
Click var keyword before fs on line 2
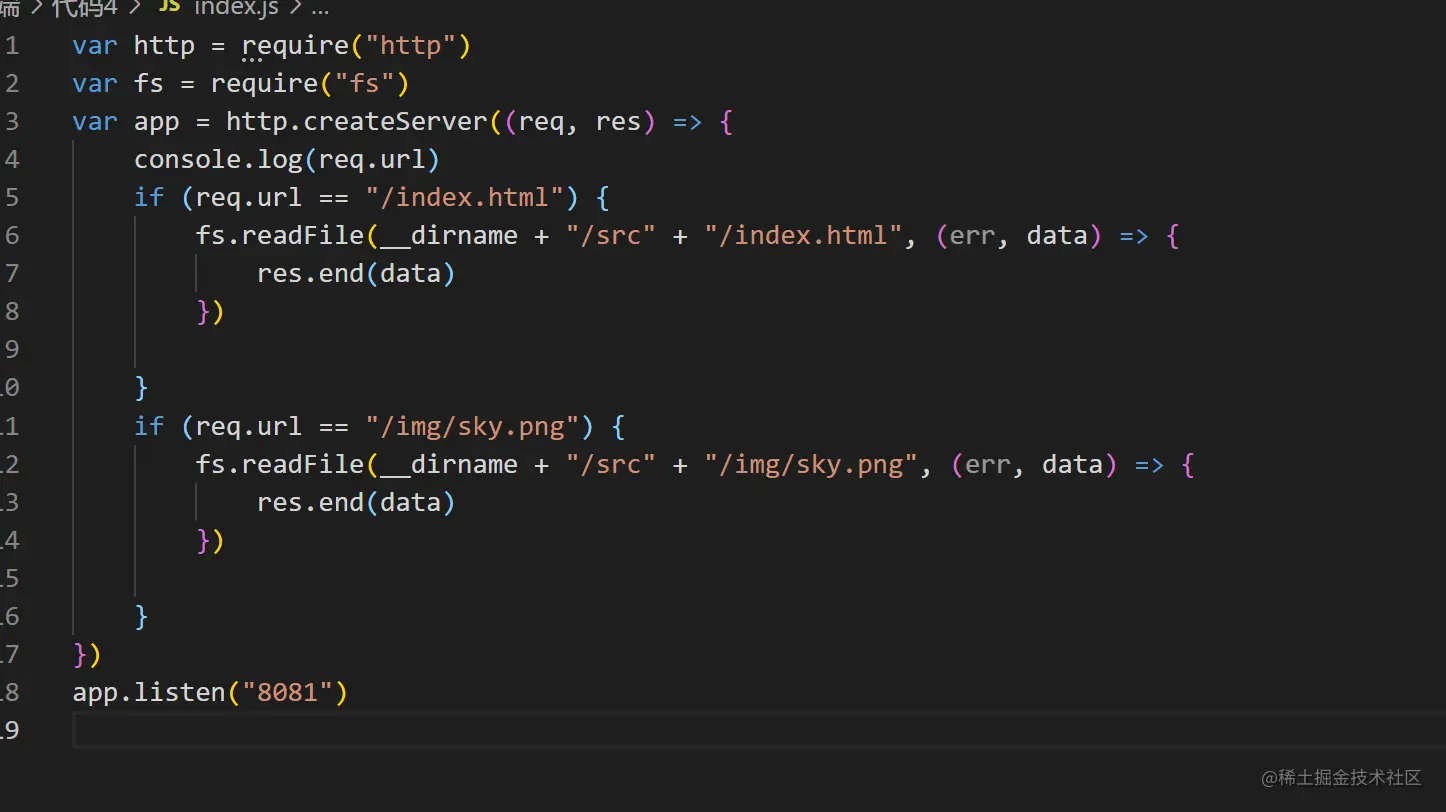tap(95, 84)
